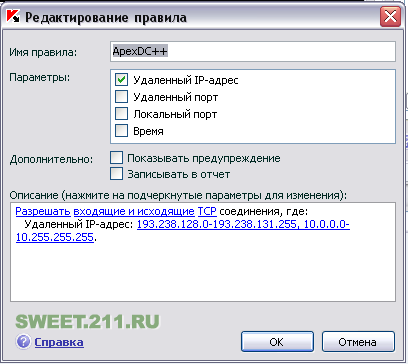Open the Справка help link
The image size is (408, 364).
pos(59,342)
